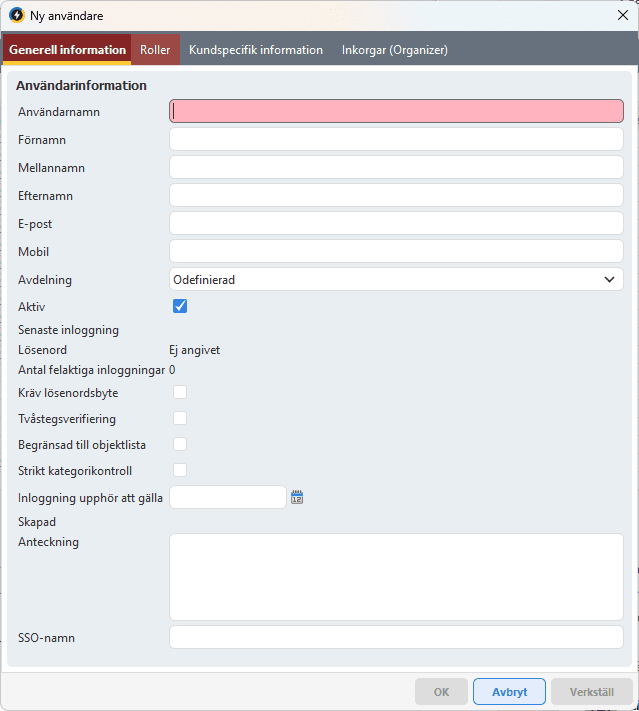Focus the SSO-namn input field

(x=396, y=637)
